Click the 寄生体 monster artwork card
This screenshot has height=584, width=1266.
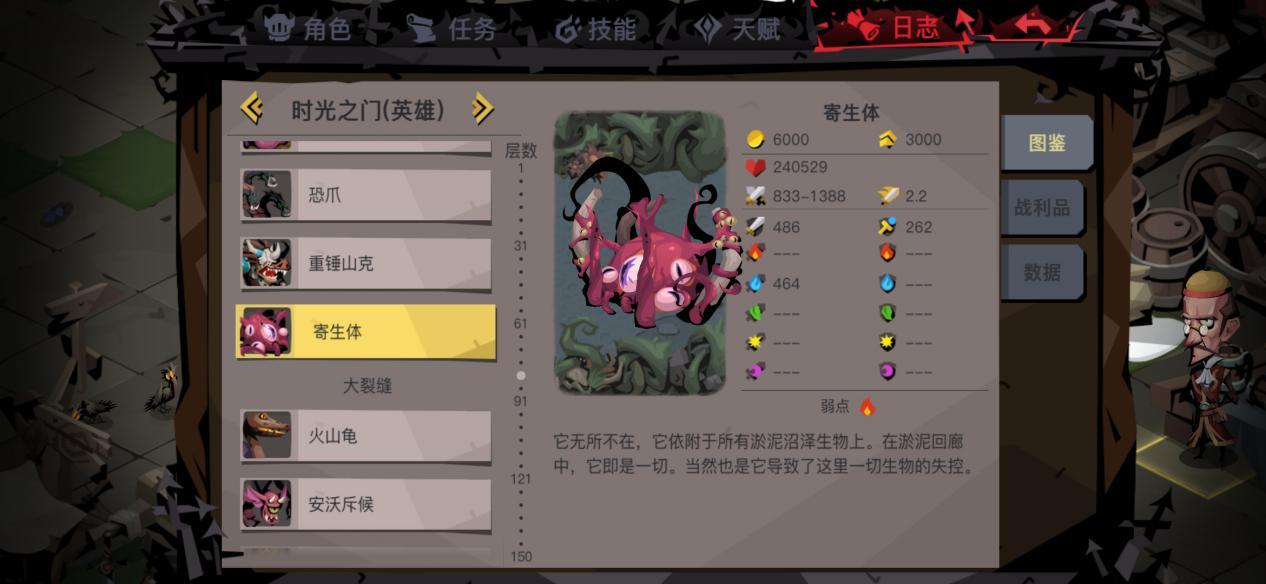(x=640, y=253)
